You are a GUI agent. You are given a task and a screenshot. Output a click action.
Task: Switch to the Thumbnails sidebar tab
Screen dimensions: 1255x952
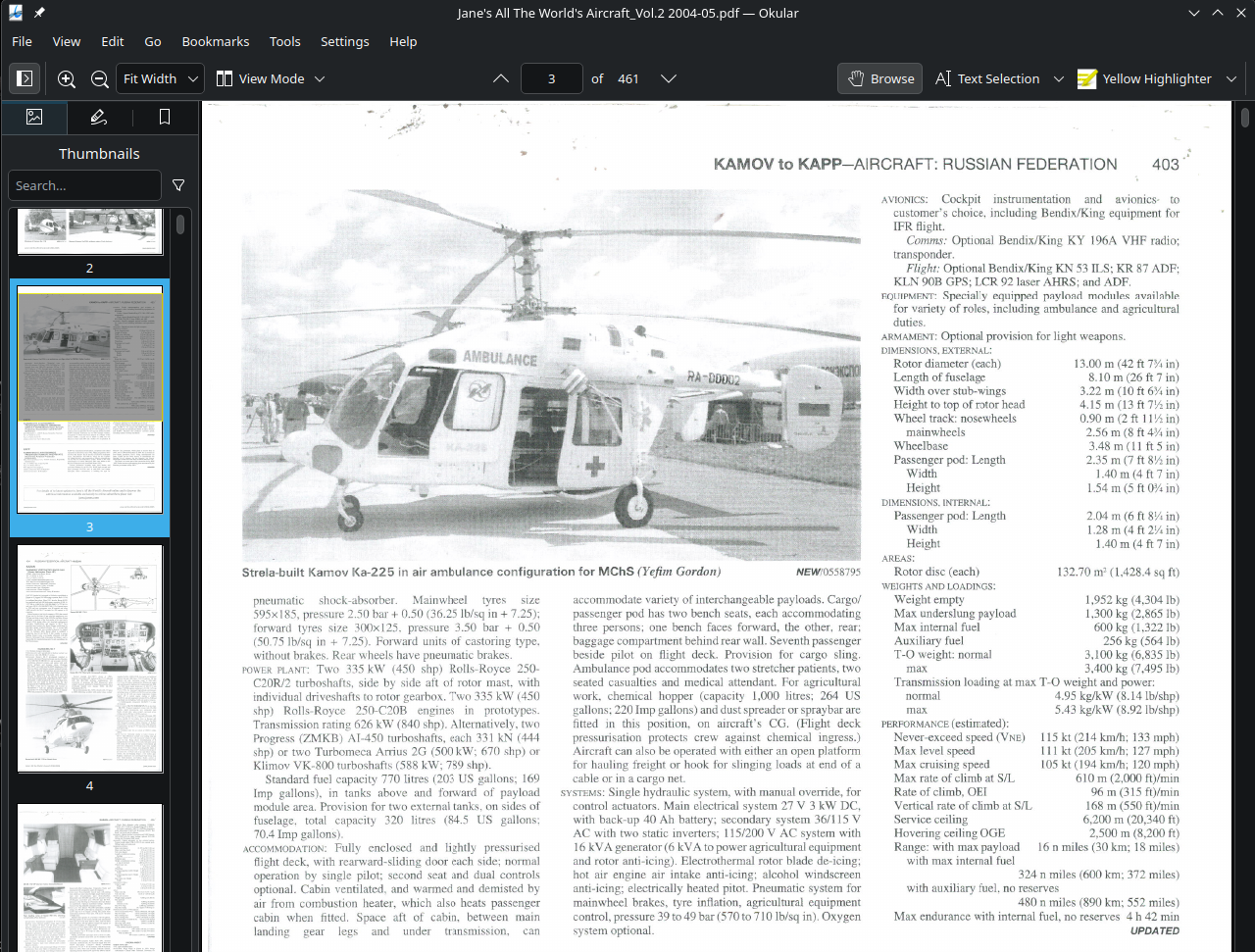34,117
